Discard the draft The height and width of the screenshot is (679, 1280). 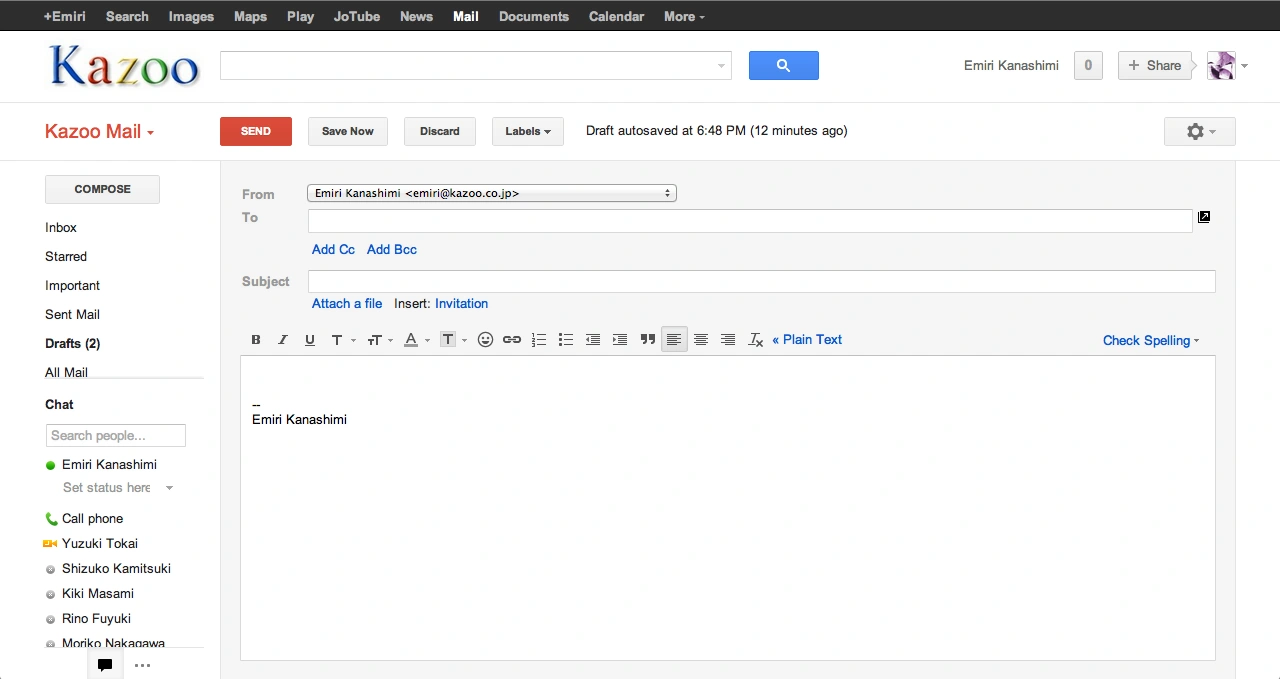(440, 131)
